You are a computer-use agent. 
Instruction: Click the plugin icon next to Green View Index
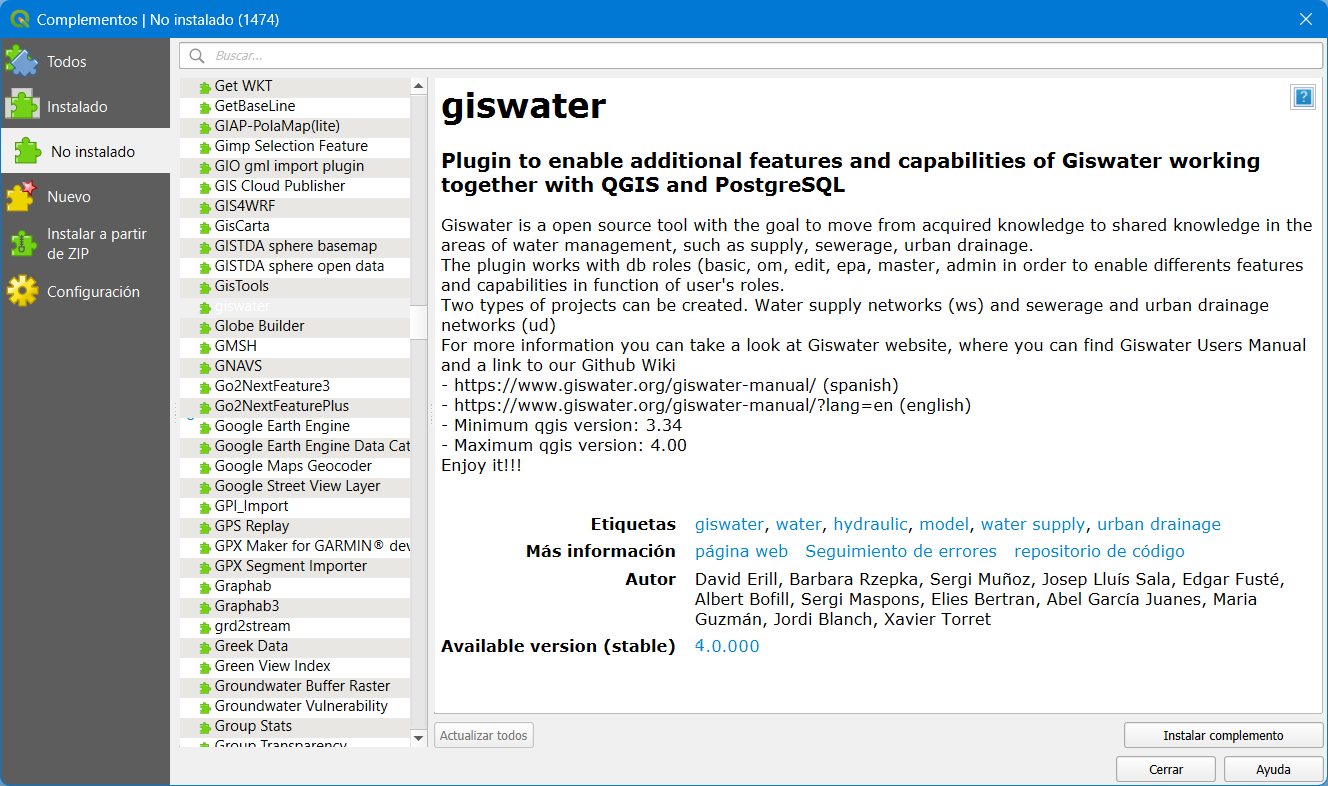[205, 667]
